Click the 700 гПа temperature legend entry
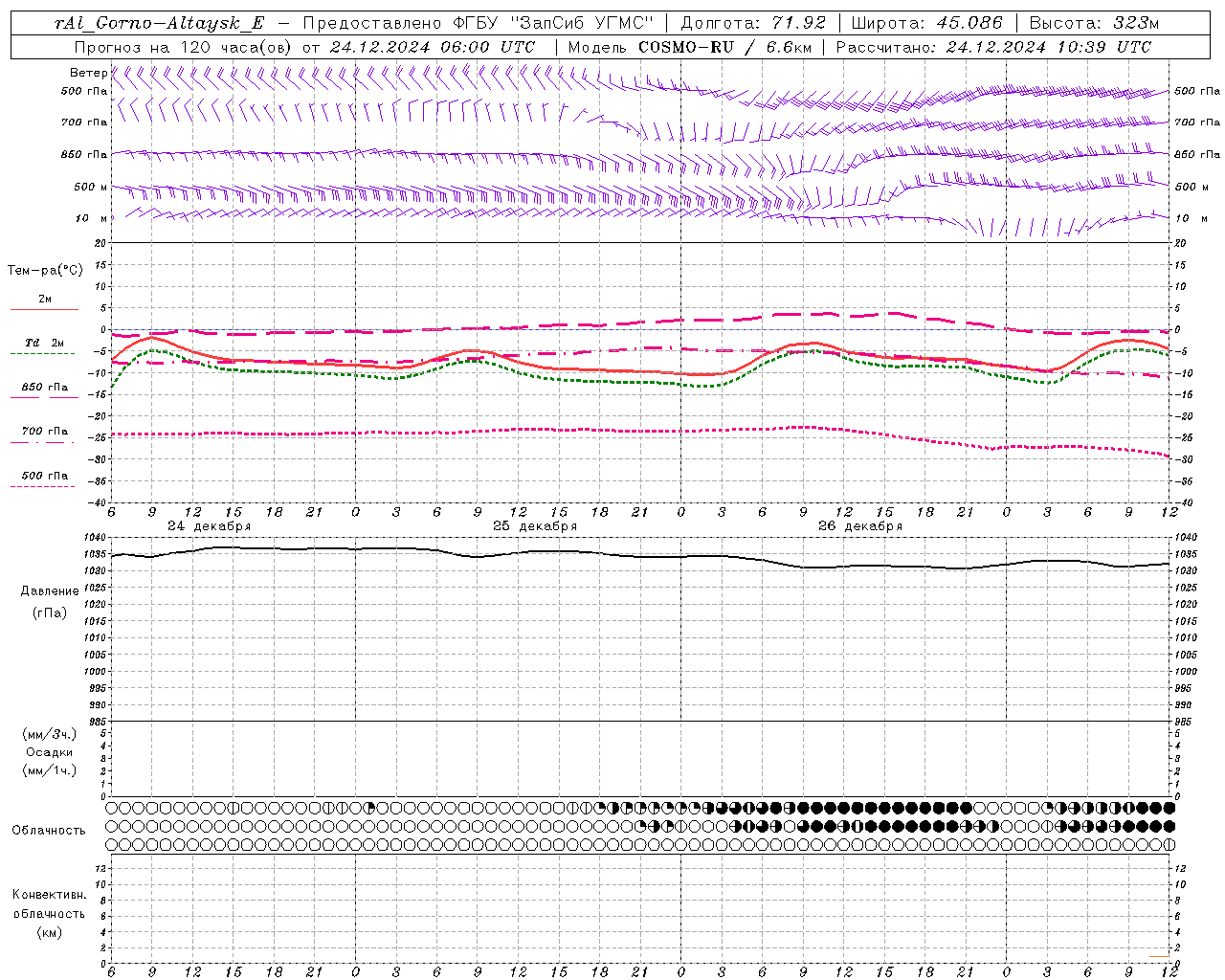Viewport: 1225px width, 980px height. 45,431
